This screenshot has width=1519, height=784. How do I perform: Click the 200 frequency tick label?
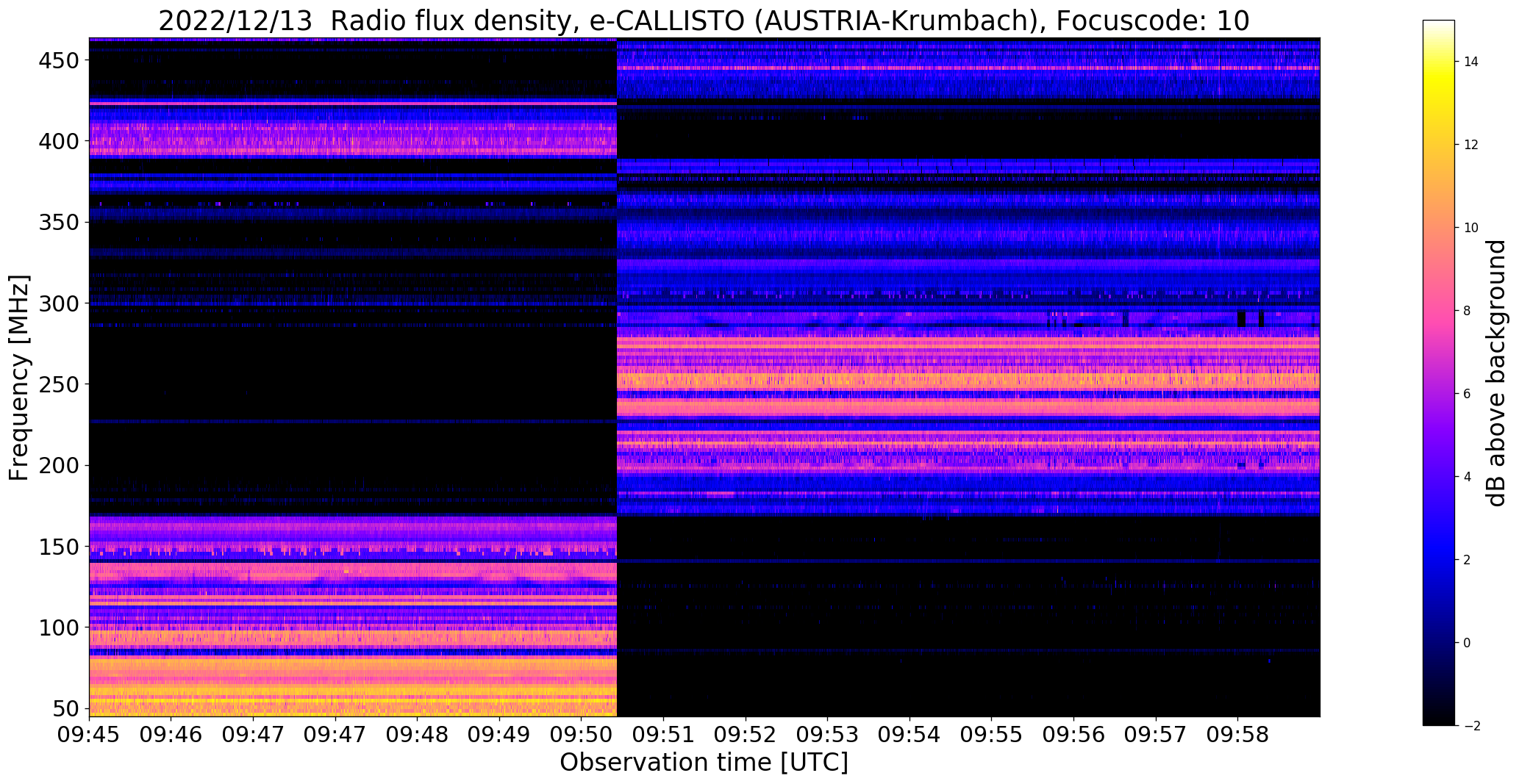click(58, 465)
